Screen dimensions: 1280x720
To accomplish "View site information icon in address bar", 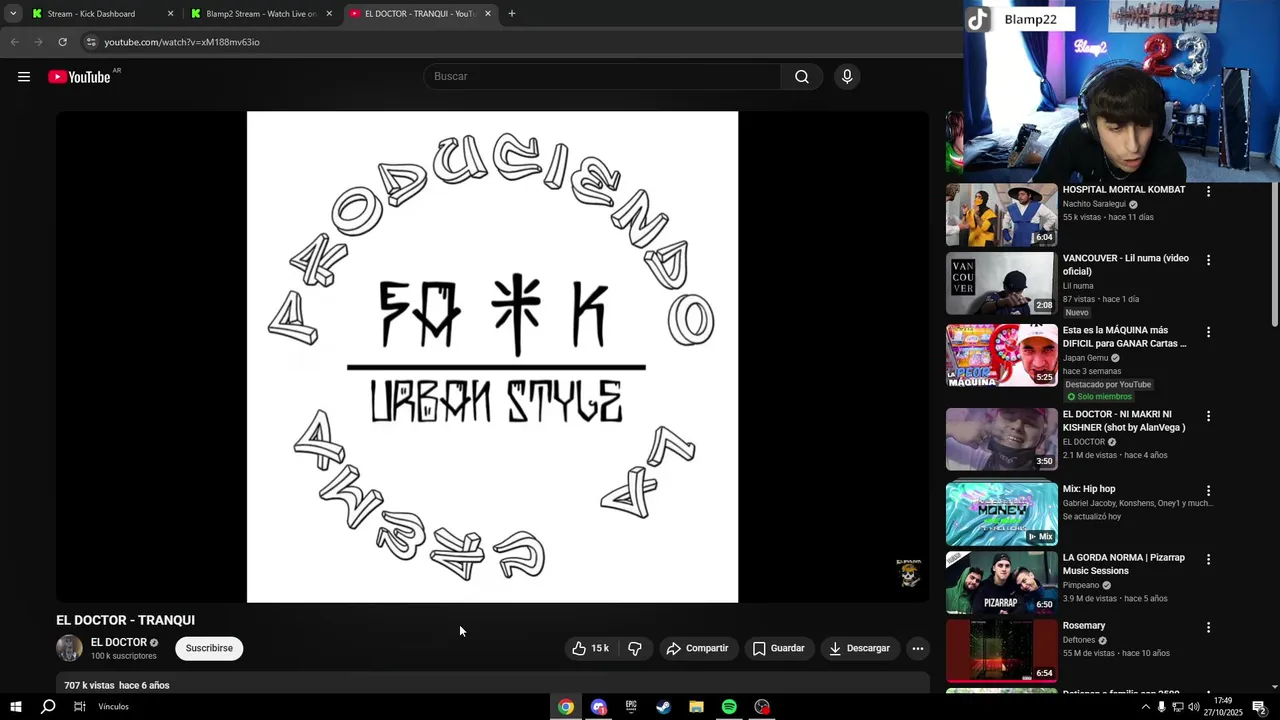I will pyautogui.click(x=91, y=42).
